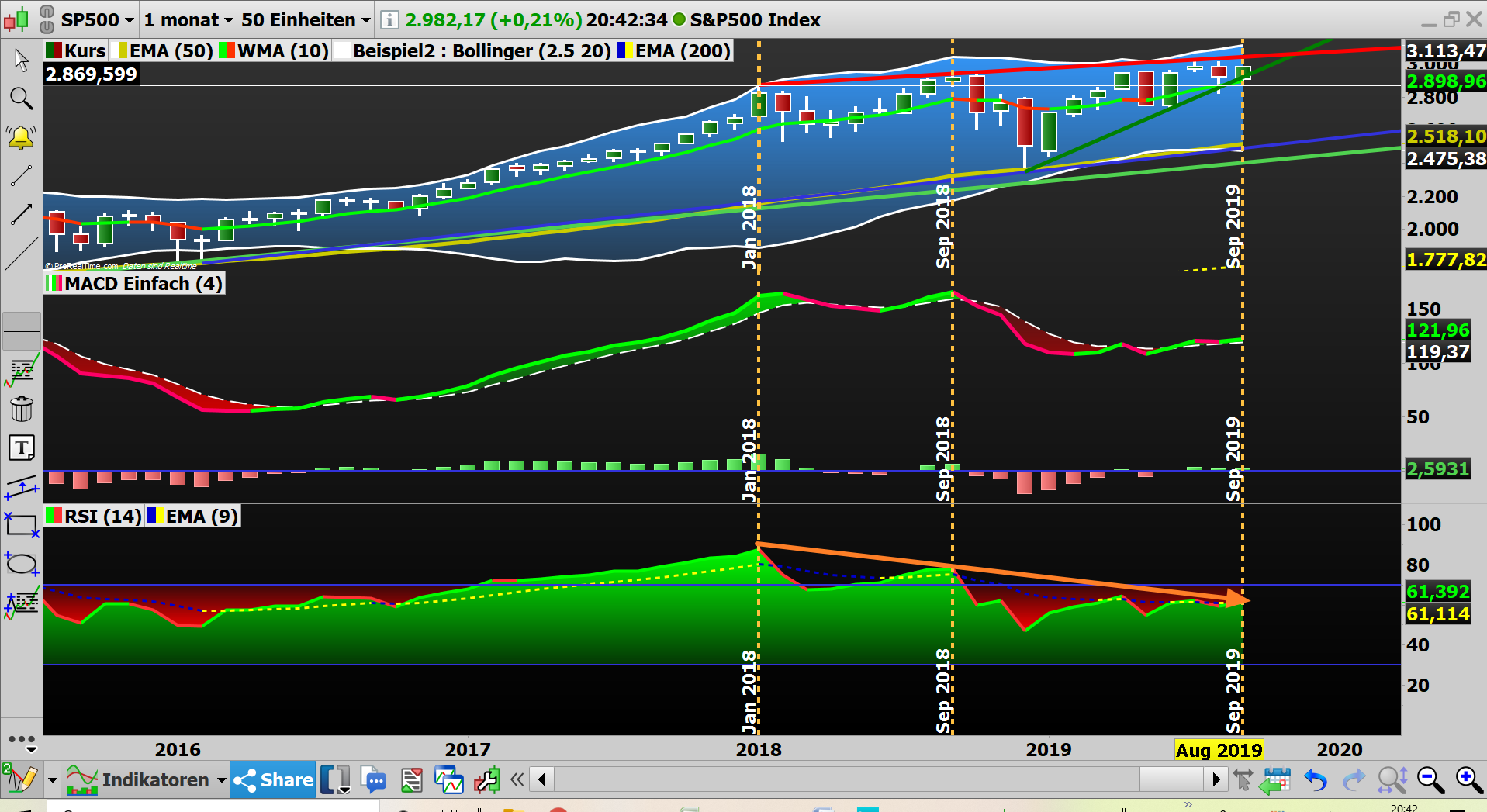Select the vertical line drawing tool
Image resolution: width=1487 pixels, height=812 pixels.
[x=22, y=292]
